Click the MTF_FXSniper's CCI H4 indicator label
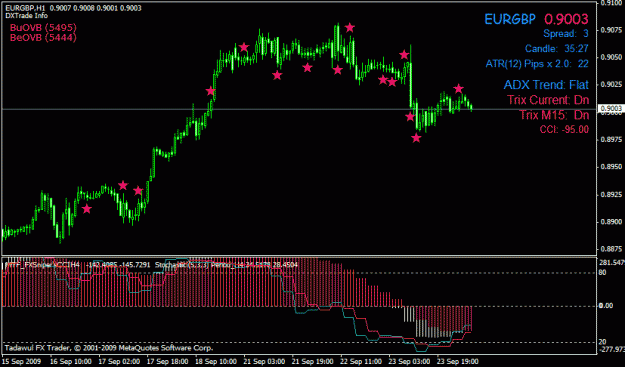This screenshot has height=367, width=625. click(x=42, y=265)
